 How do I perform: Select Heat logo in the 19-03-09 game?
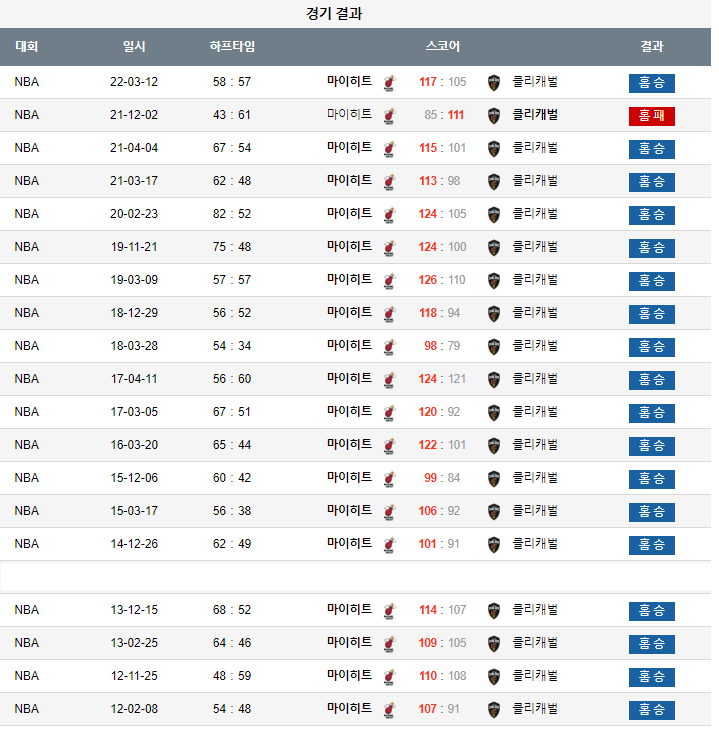pos(389,281)
